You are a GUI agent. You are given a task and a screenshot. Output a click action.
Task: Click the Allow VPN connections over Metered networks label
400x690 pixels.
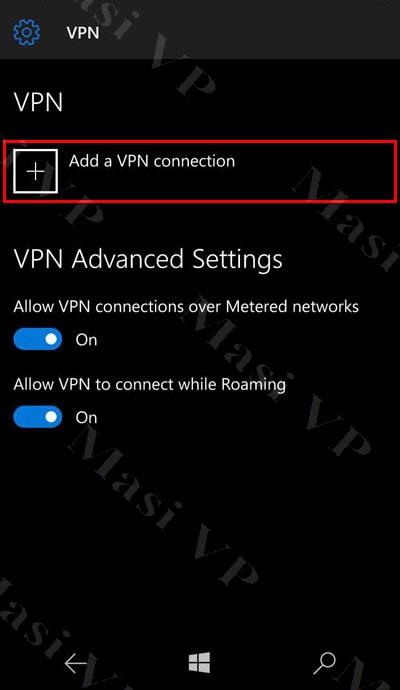point(186,306)
